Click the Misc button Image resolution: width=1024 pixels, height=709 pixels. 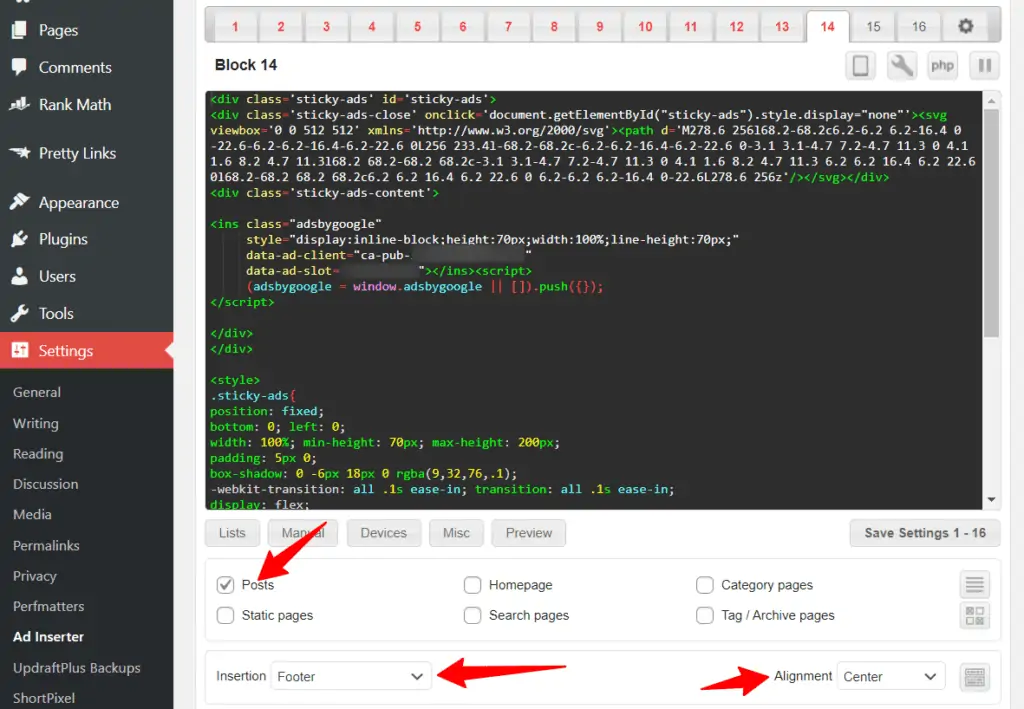tap(456, 533)
